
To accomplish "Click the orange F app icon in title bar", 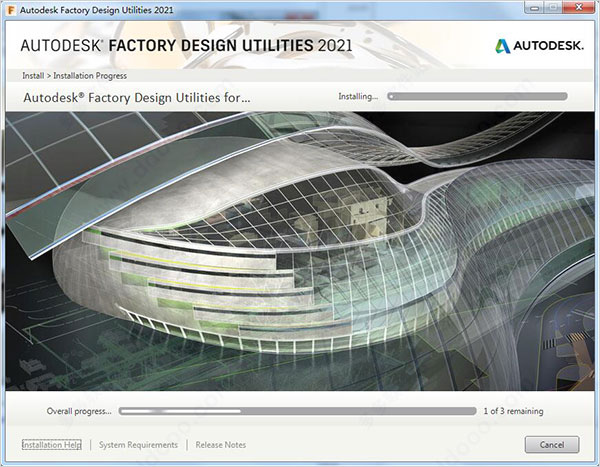I will [x=11, y=10].
